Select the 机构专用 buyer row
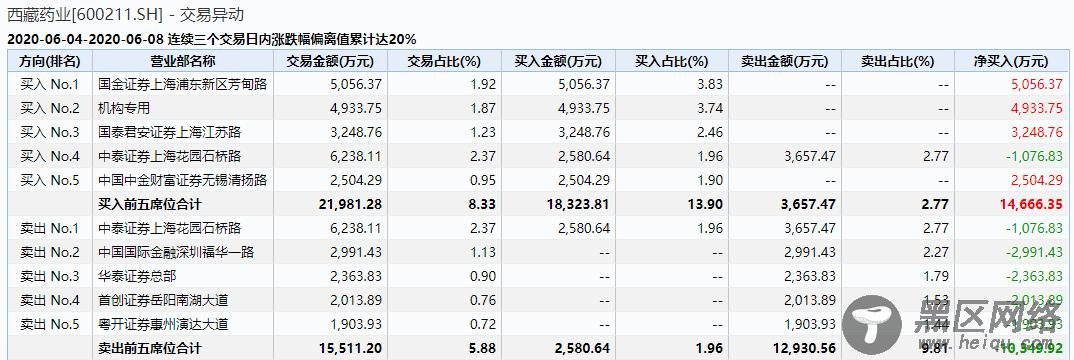This screenshot has height=360, width=1074. tap(537, 108)
